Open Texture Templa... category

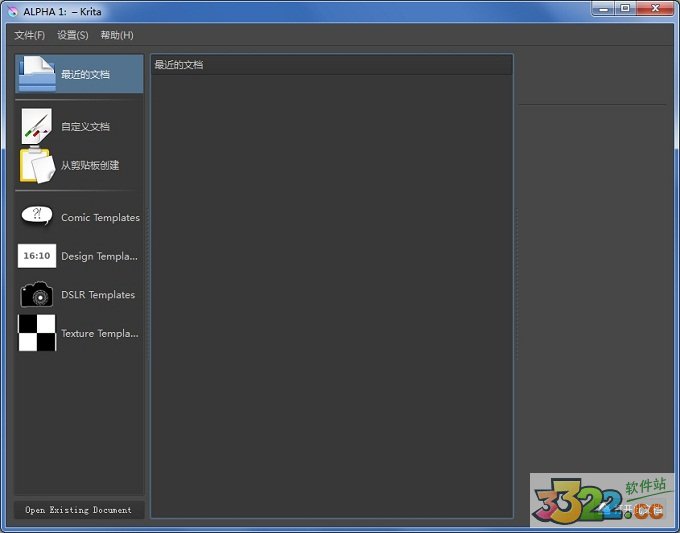100,334
